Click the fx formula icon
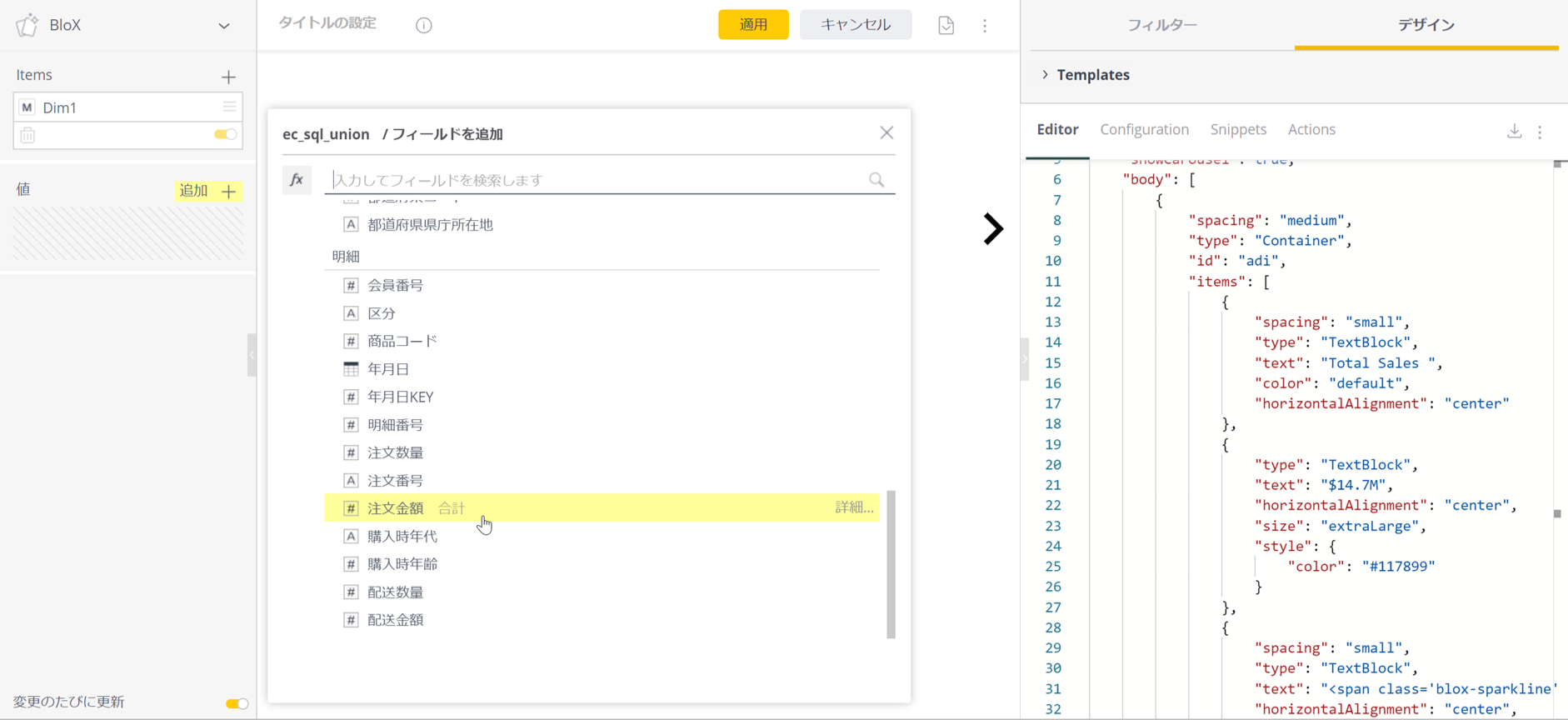Image resolution: width=1568 pixels, height=720 pixels. coord(297,180)
